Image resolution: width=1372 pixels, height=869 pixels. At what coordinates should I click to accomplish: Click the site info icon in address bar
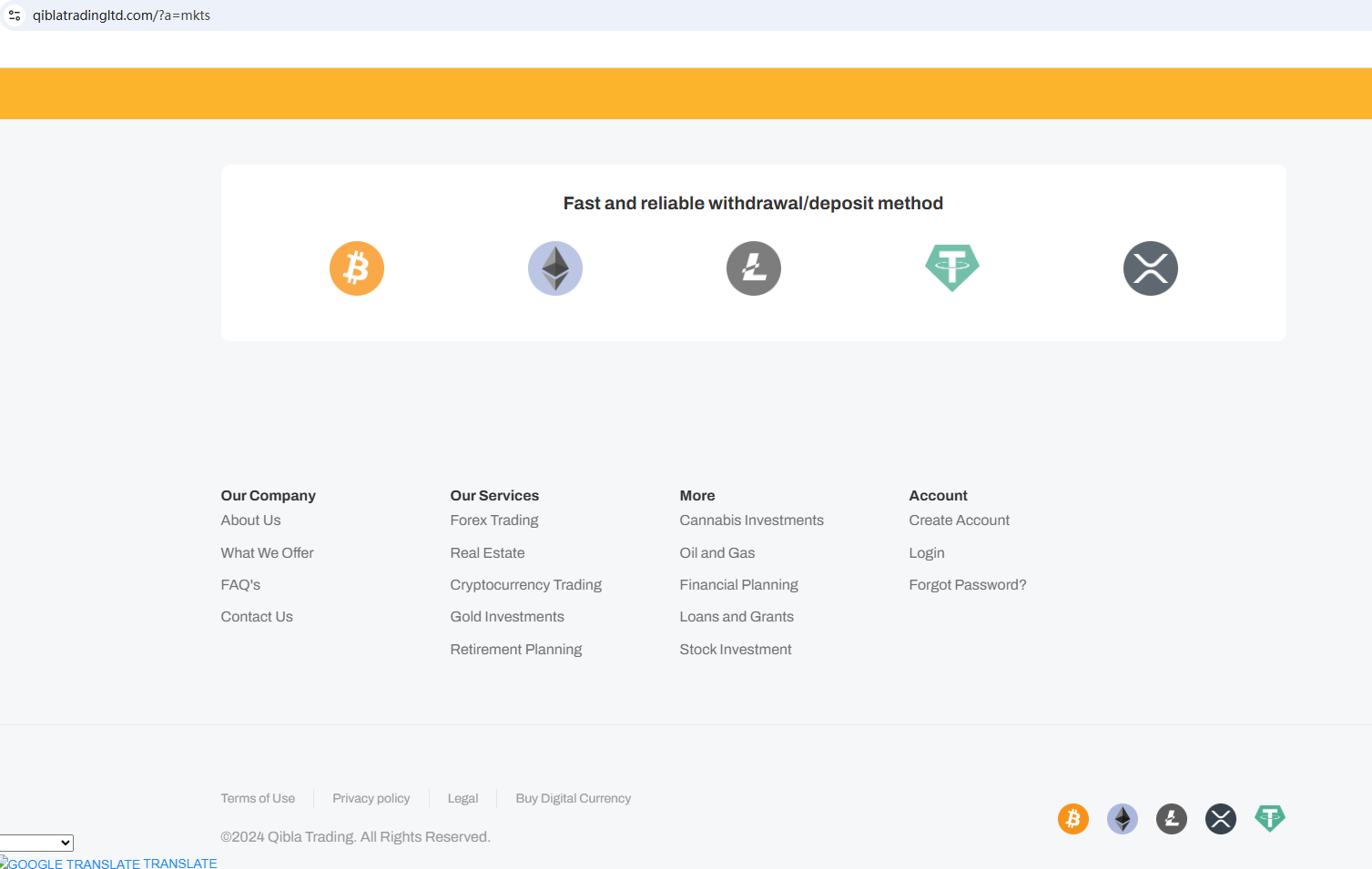(x=15, y=15)
